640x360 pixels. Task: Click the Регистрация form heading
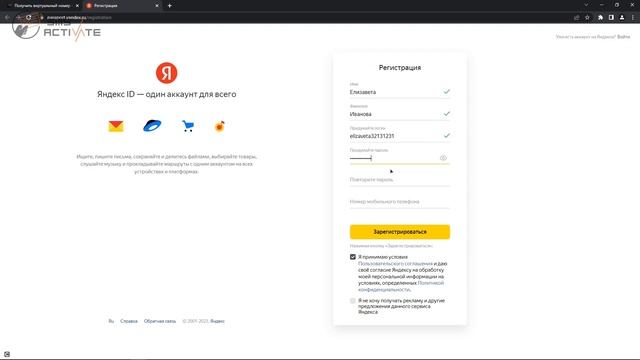coord(400,68)
